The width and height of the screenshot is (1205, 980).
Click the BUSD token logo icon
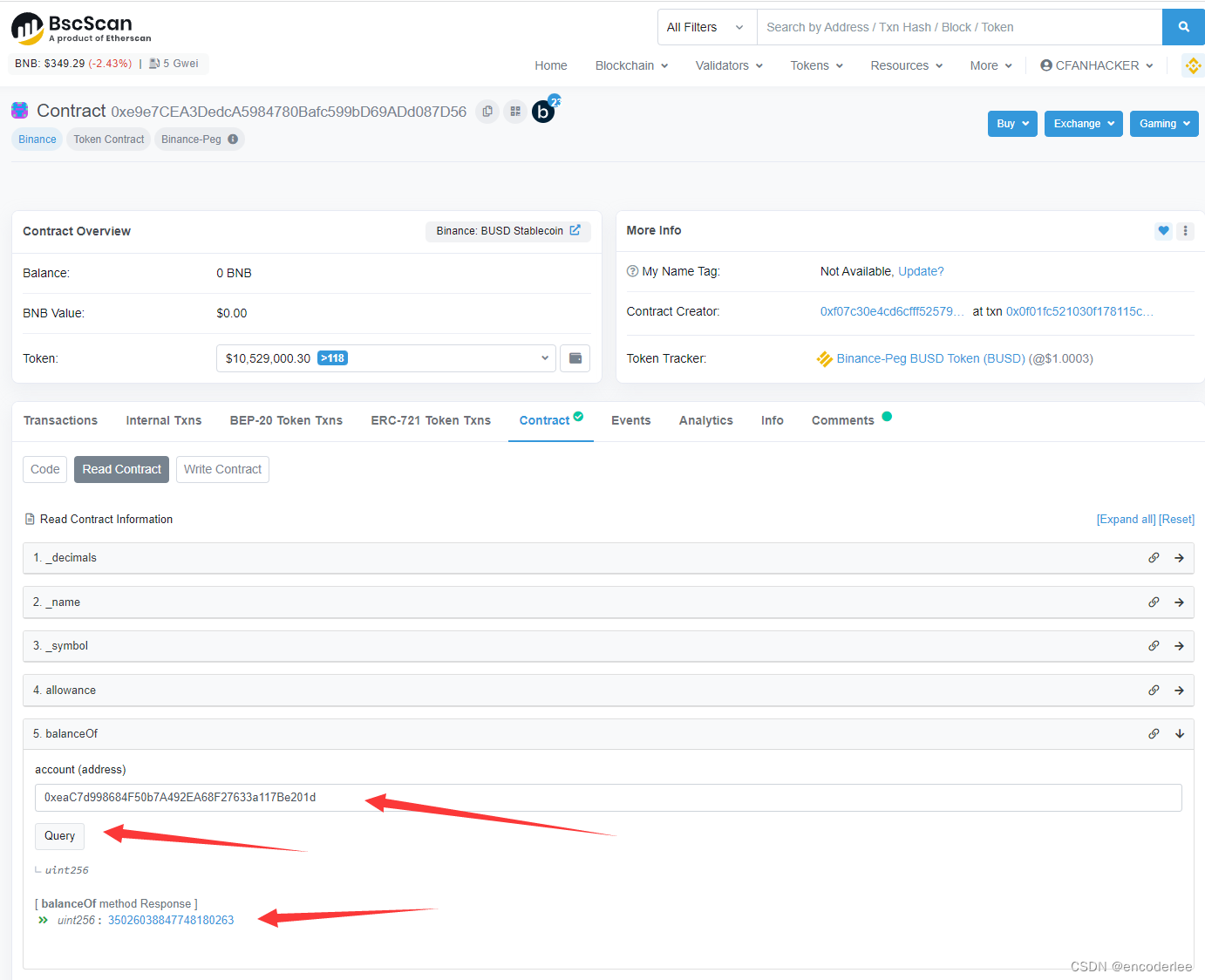(825, 358)
